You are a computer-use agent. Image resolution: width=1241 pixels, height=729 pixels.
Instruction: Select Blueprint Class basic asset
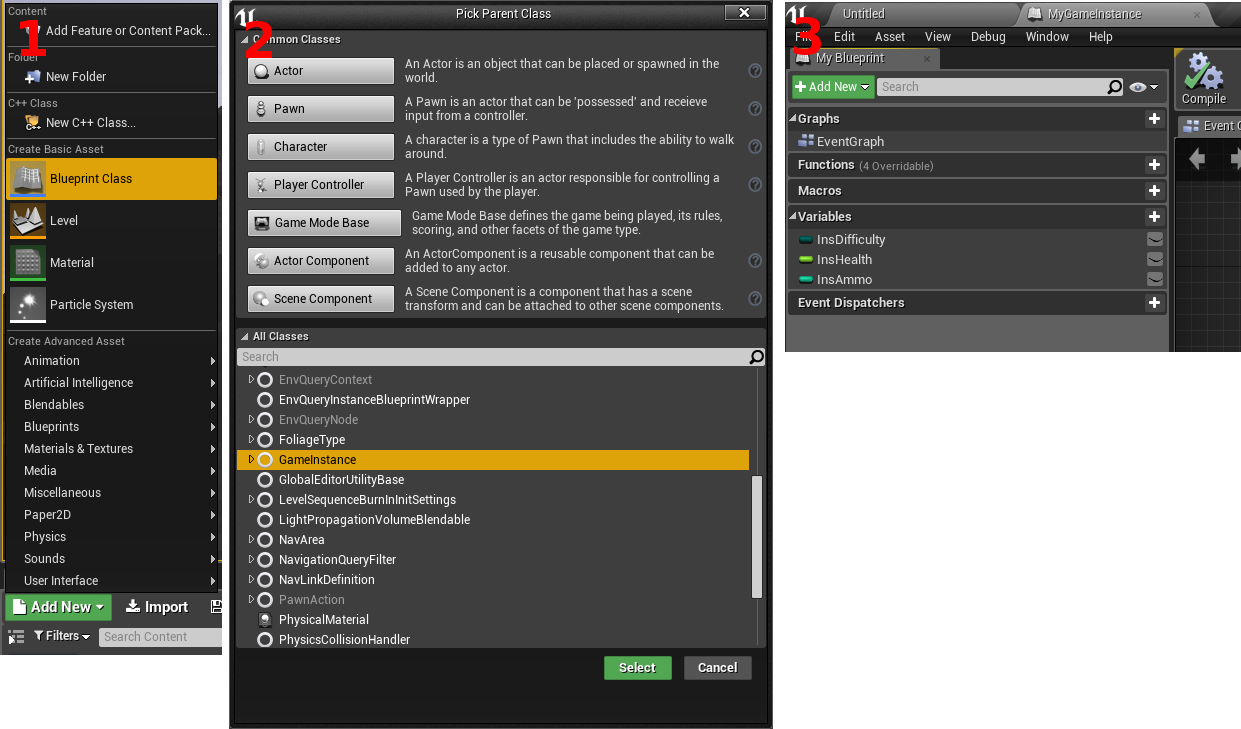point(112,179)
